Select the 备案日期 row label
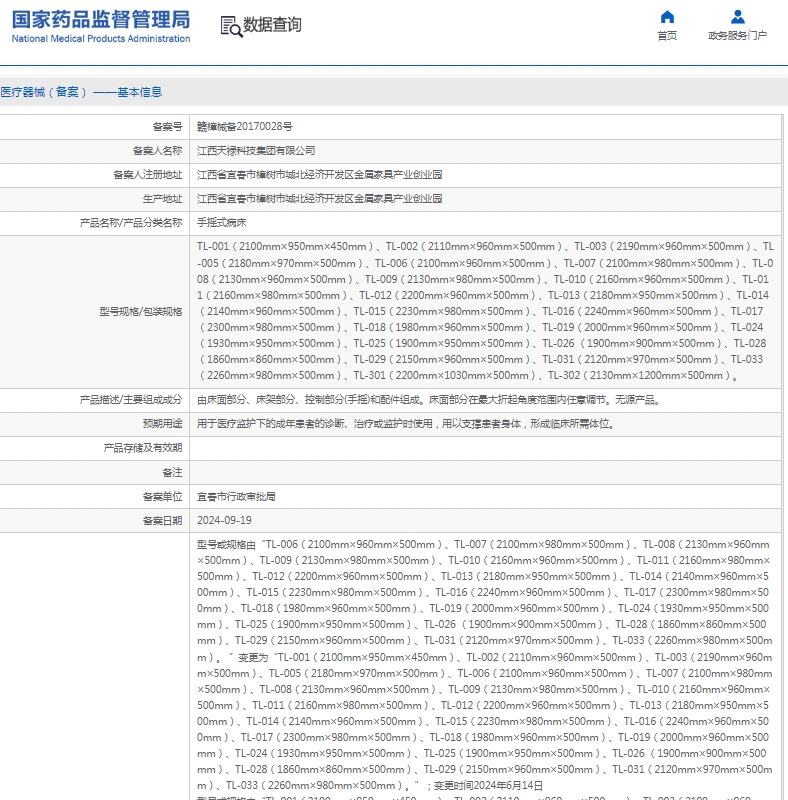The width and height of the screenshot is (788, 800). tap(162, 520)
